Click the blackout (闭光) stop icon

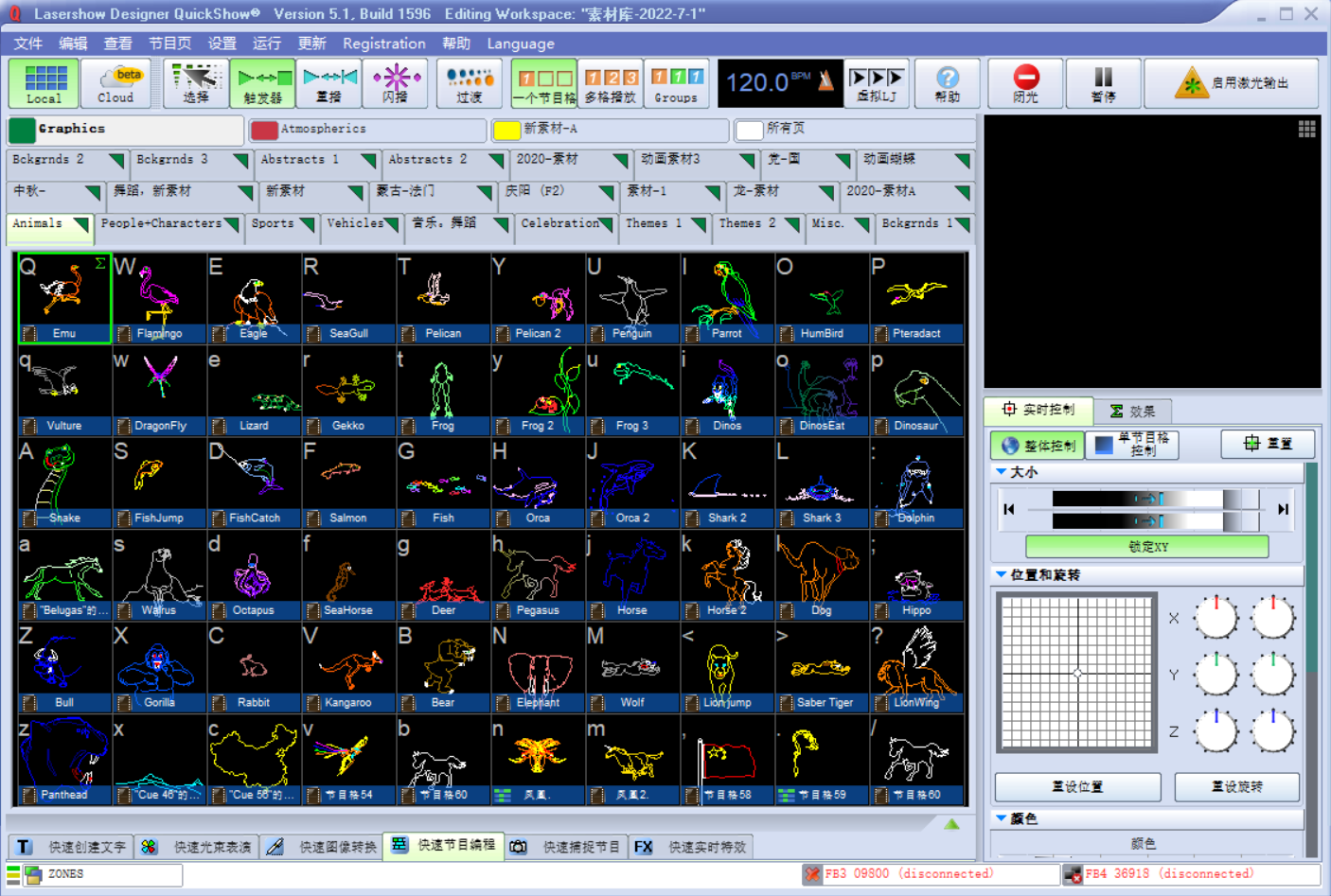(1025, 83)
